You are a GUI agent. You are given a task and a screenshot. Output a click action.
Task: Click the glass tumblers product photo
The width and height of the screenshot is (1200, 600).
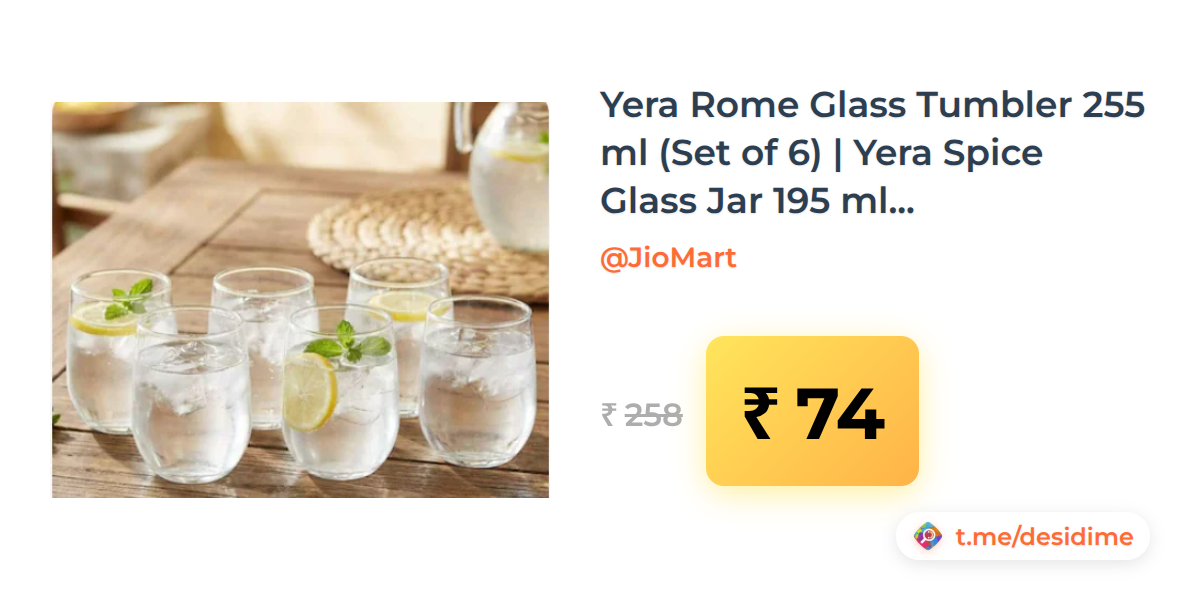point(300,299)
